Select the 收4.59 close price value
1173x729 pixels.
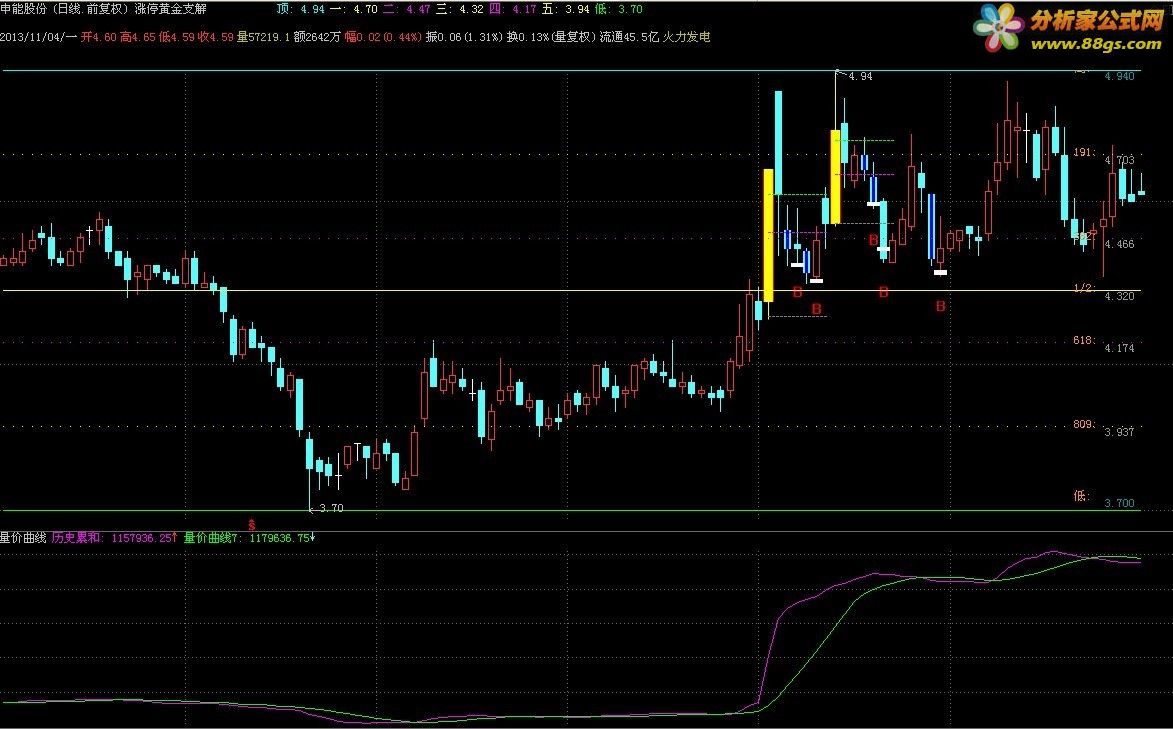click(x=216, y=37)
